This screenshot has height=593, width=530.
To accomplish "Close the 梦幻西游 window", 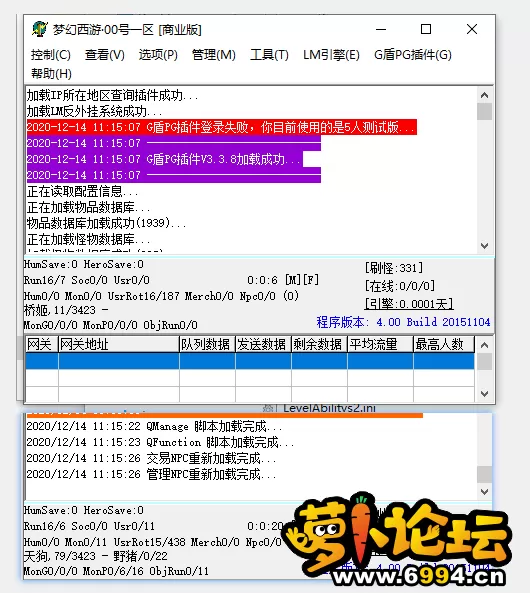I will (472, 29).
